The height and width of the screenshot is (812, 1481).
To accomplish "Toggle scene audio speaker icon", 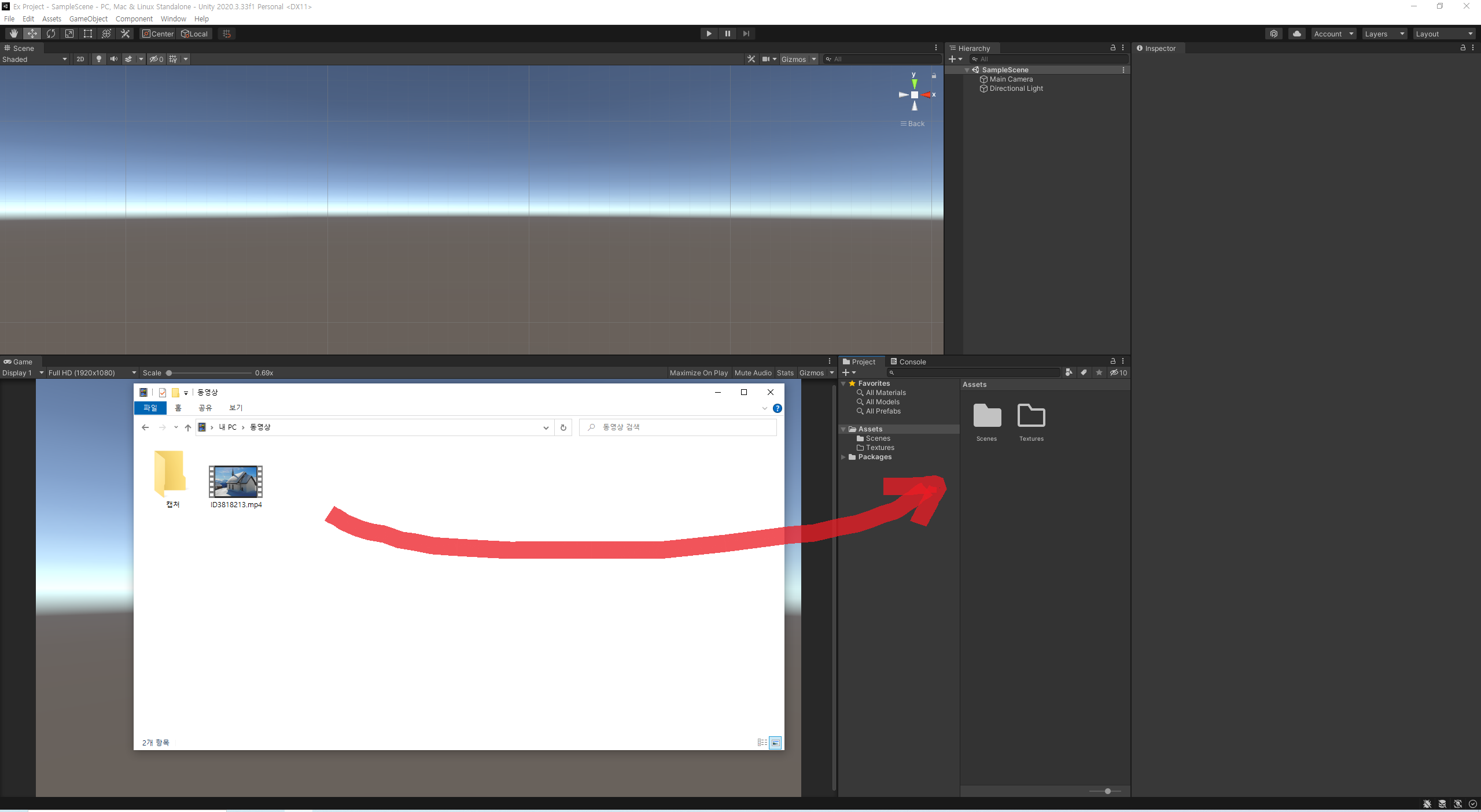I will coord(114,59).
